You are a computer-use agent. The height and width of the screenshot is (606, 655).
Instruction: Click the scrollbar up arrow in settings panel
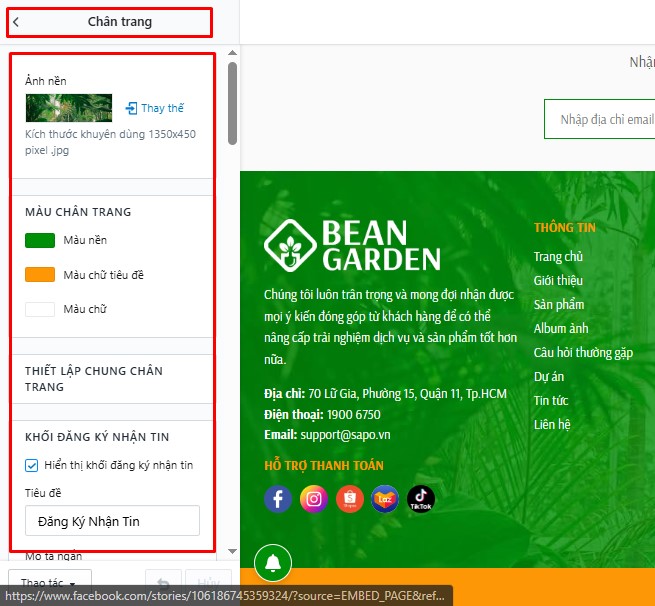pyautogui.click(x=233, y=53)
